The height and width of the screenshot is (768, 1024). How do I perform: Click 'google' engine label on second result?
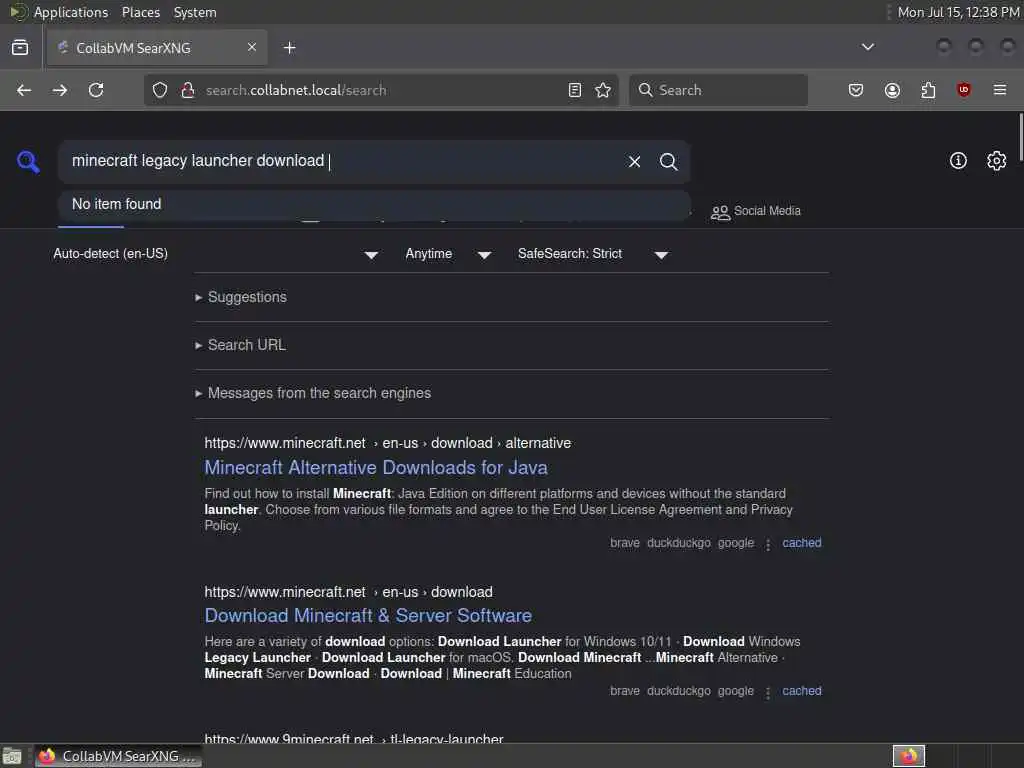point(736,691)
